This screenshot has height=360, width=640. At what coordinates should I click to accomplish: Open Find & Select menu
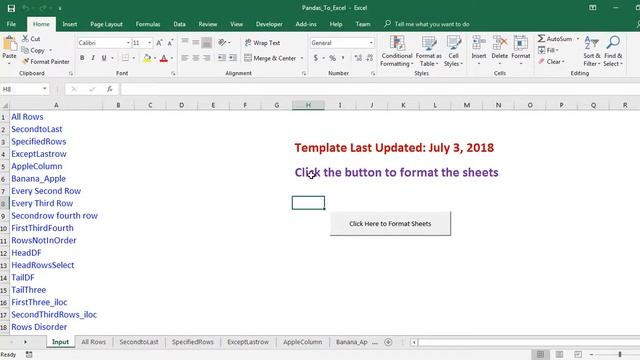[x=613, y=51]
